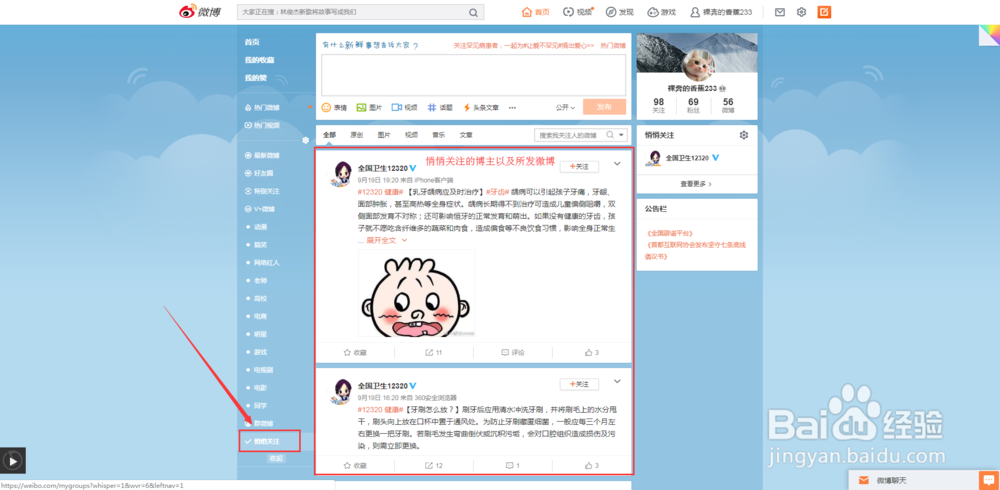Click 查看更多 in 悄悄关注 panel
The image size is (1000, 490).
tap(696, 184)
